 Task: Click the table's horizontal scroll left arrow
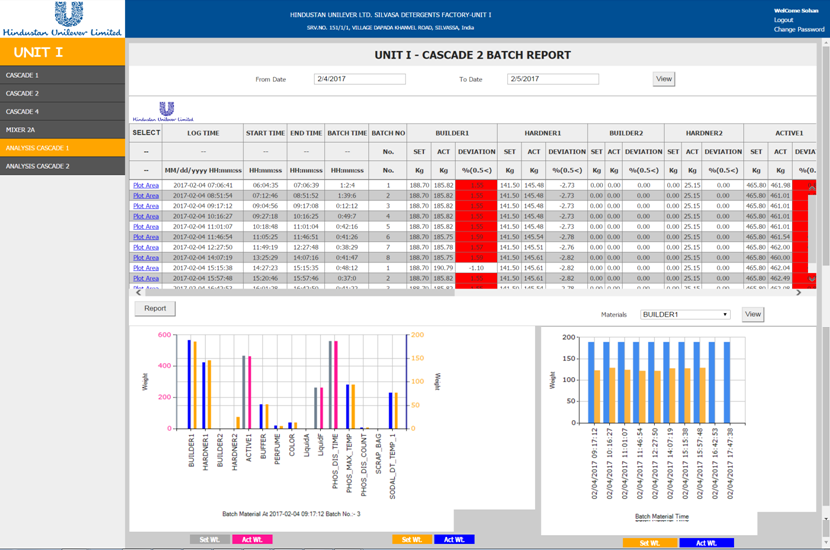138,292
